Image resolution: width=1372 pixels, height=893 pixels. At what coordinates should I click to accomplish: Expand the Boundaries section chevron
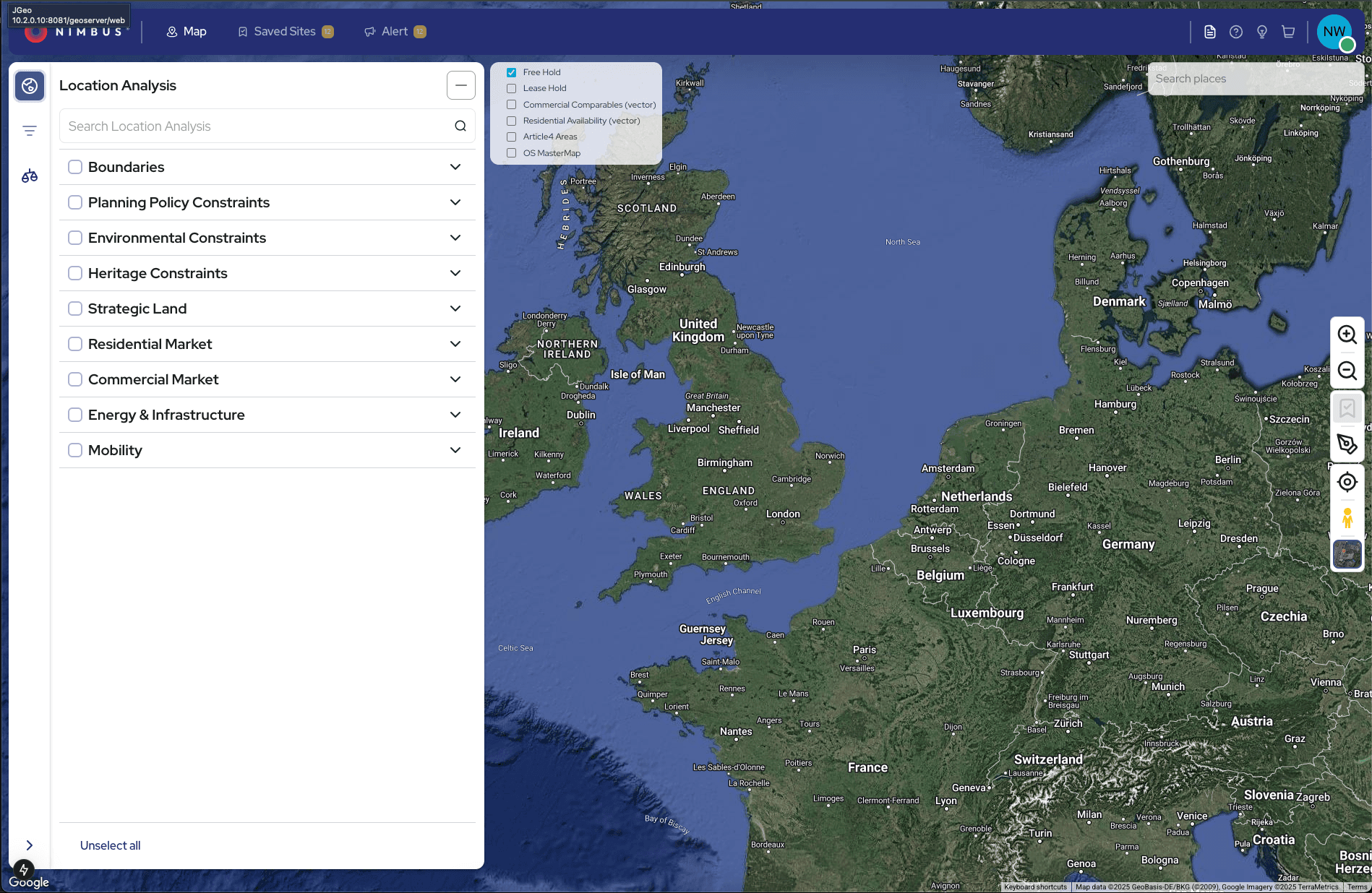[x=455, y=167]
